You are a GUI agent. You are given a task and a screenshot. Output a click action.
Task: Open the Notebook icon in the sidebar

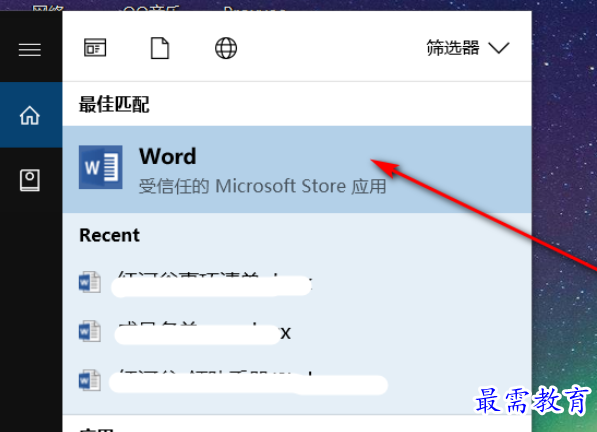click(x=30, y=180)
